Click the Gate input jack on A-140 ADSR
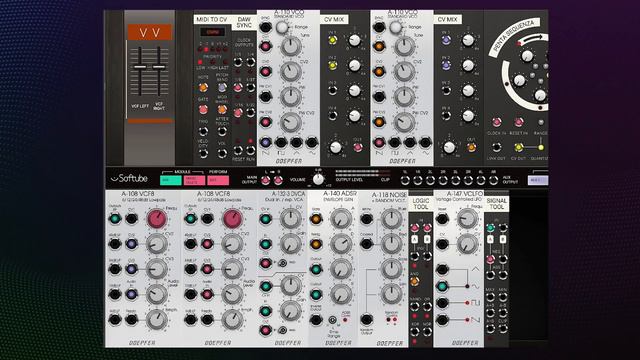 click(x=316, y=219)
